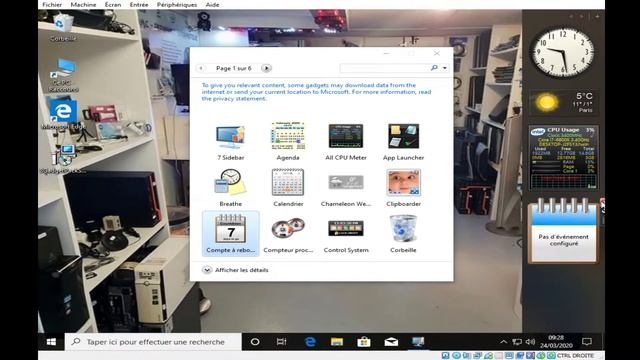This screenshot has height=360, width=640.
Task: Close the gadget gallery window
Action: (x=437, y=53)
